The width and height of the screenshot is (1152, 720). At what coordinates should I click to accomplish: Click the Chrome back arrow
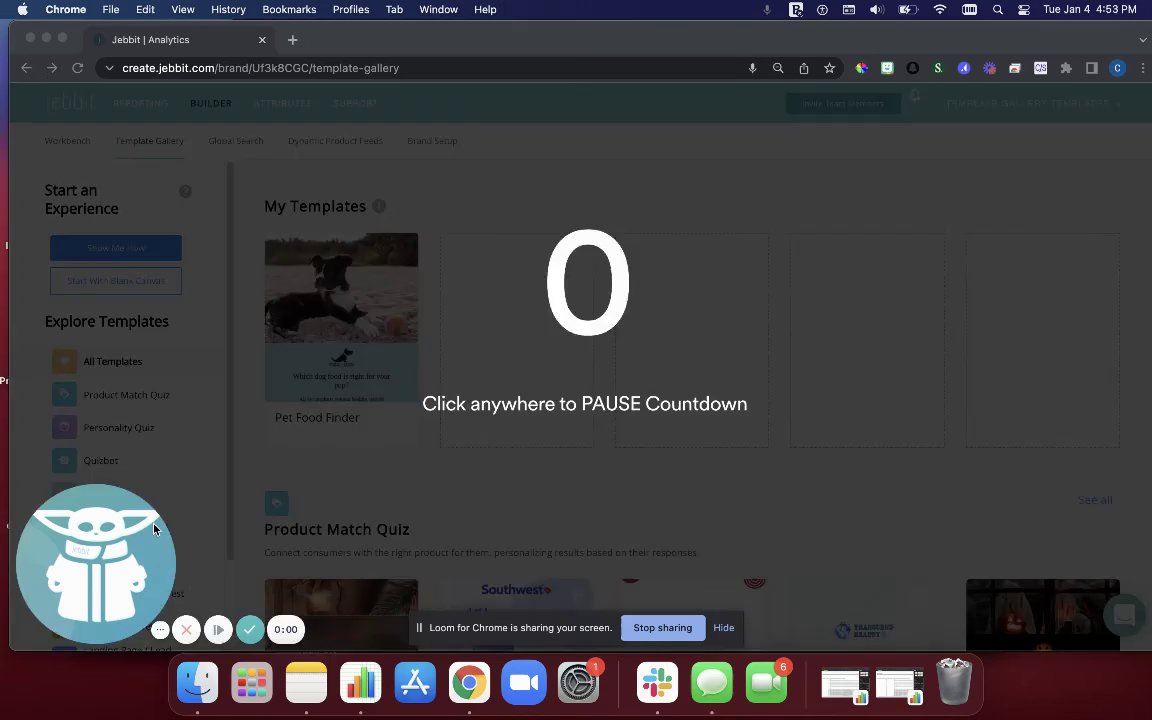[26, 68]
